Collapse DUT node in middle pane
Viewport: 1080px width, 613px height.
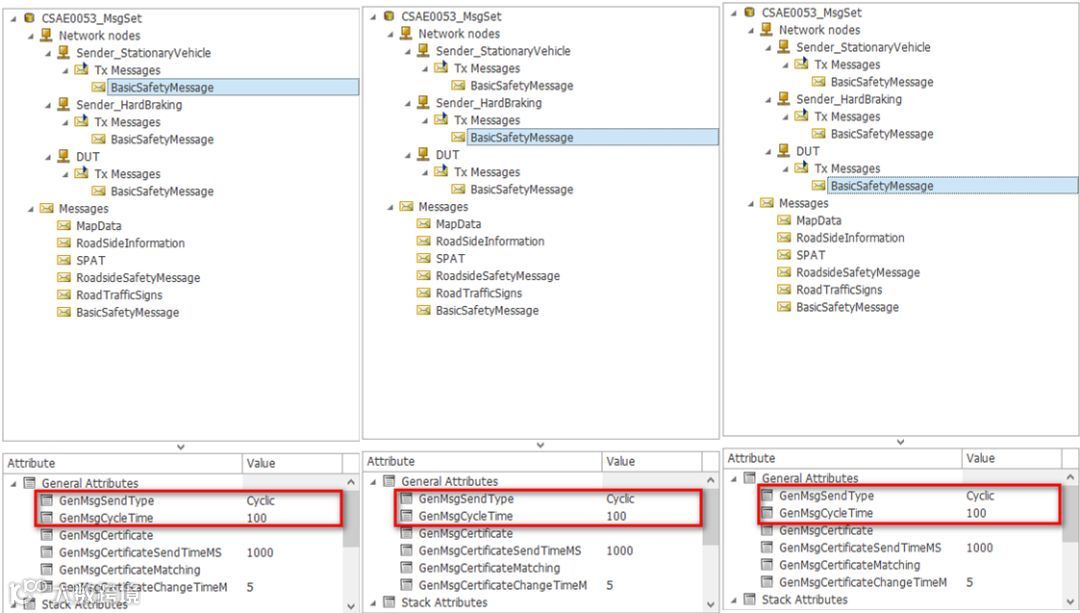pyautogui.click(x=408, y=155)
